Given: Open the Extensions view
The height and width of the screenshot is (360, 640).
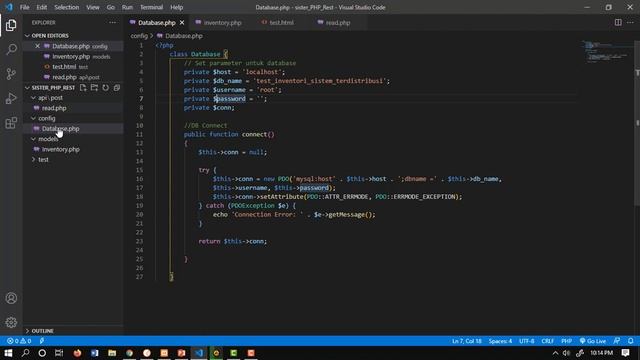Looking at the screenshot, I should (11, 123).
